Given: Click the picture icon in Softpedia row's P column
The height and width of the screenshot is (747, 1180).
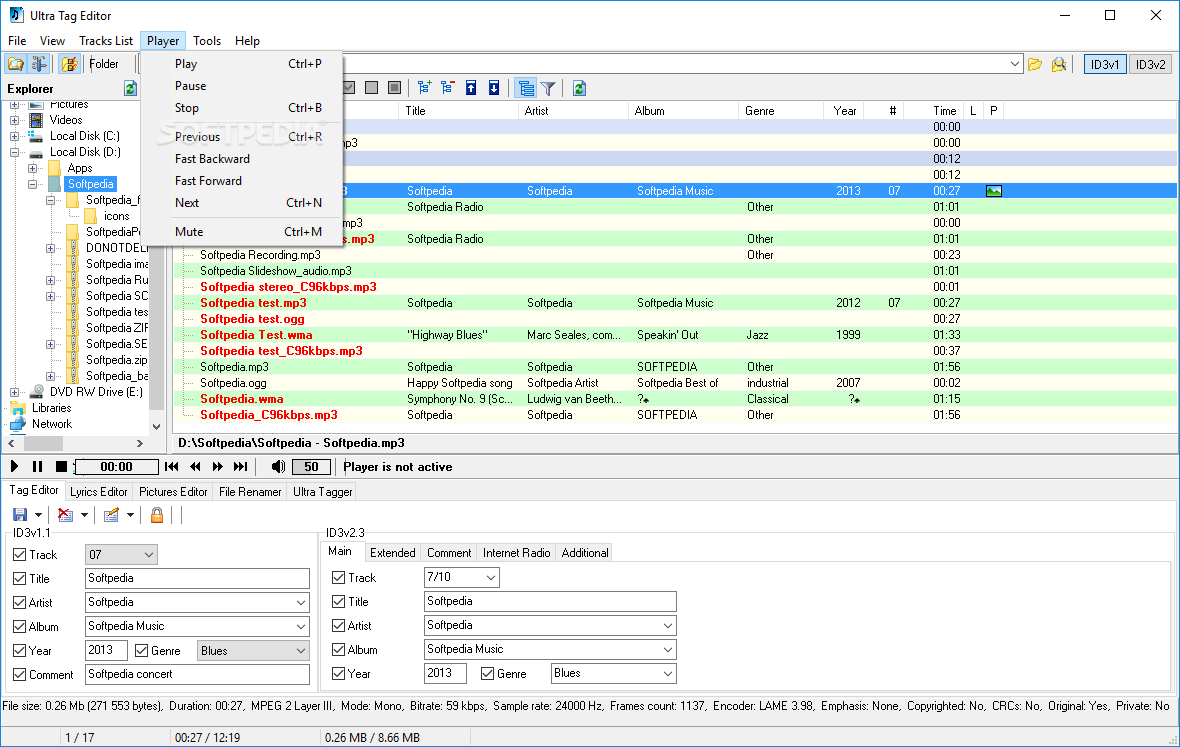Looking at the screenshot, I should 993,191.
